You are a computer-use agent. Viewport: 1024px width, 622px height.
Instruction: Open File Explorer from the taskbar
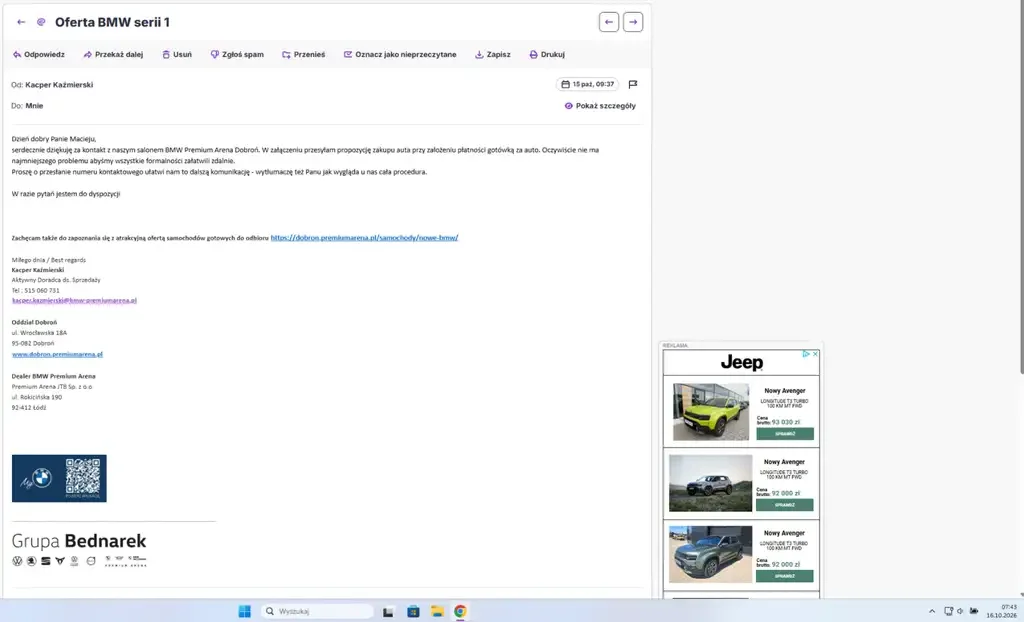coord(437,612)
